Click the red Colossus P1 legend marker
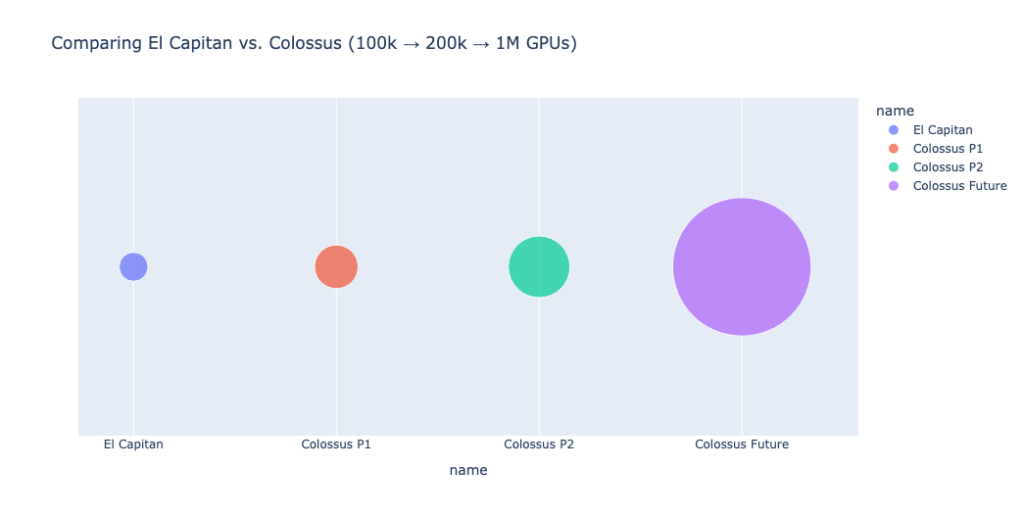 pos(893,149)
